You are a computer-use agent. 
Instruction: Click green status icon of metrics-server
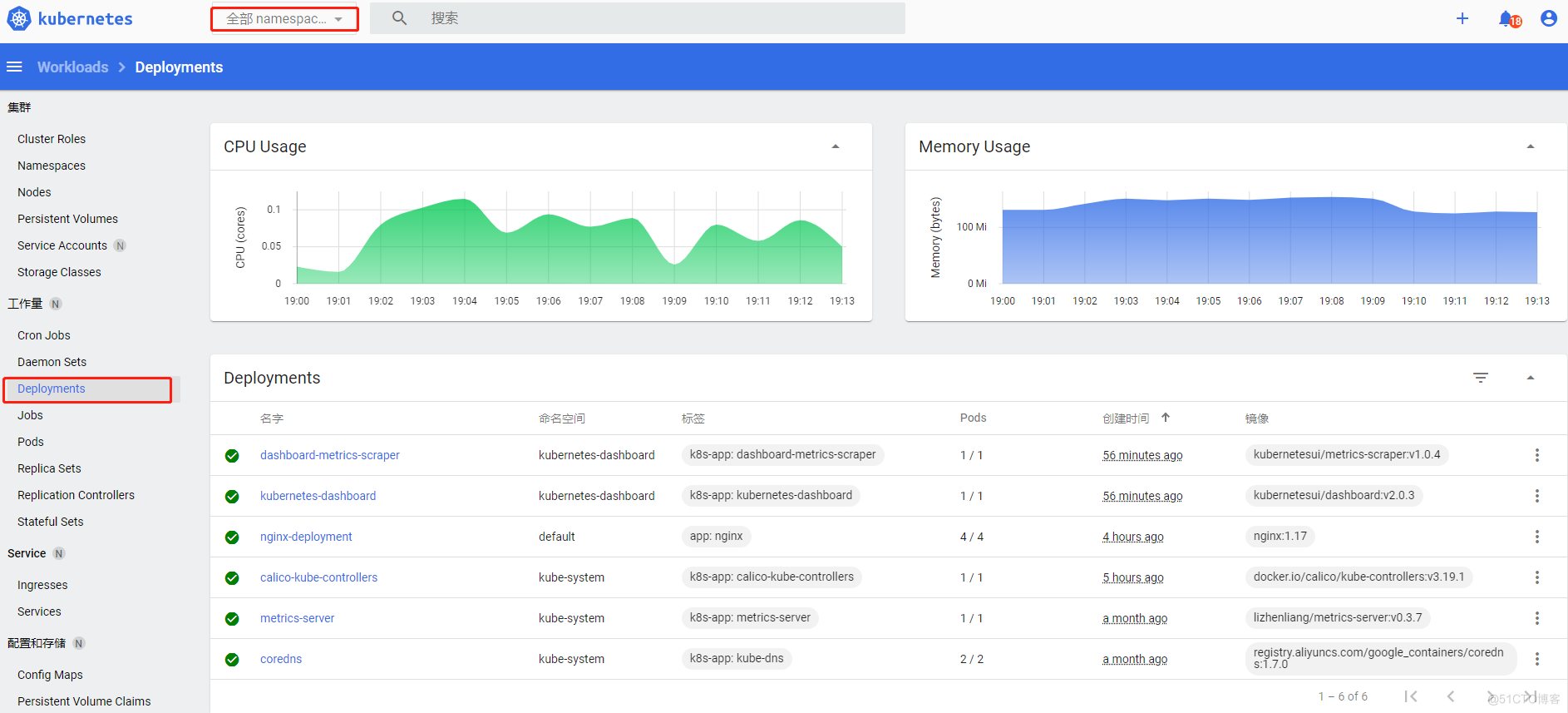(232, 619)
